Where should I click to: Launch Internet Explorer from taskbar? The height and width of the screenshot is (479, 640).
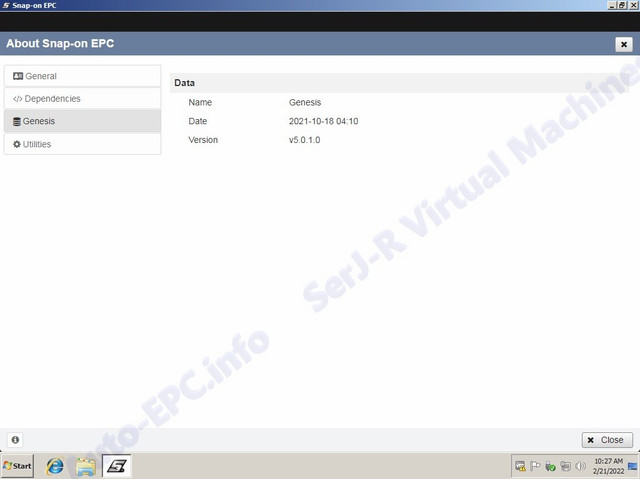(x=55, y=466)
